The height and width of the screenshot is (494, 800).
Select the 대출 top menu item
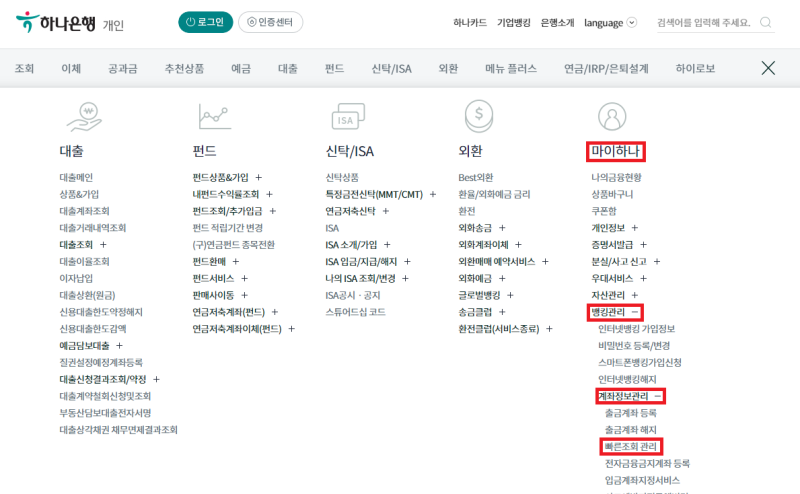coord(288,68)
